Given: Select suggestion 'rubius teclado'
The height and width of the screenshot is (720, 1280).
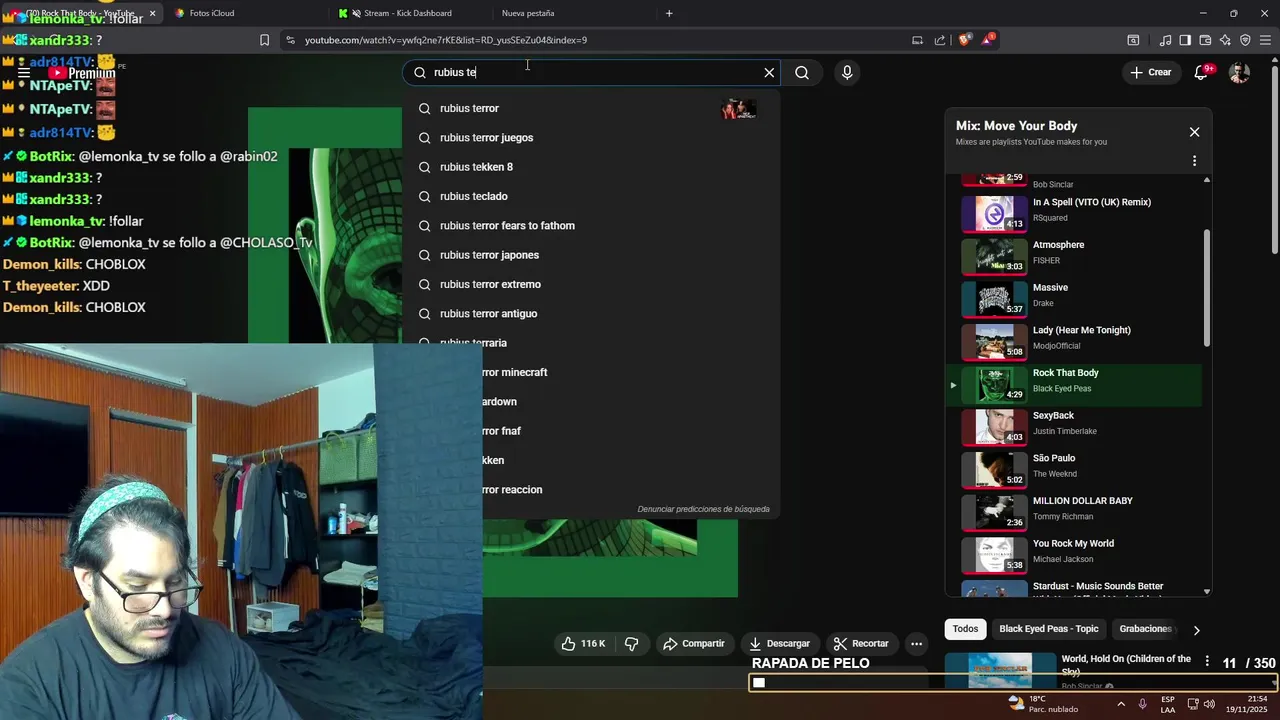Looking at the screenshot, I should point(590,196).
